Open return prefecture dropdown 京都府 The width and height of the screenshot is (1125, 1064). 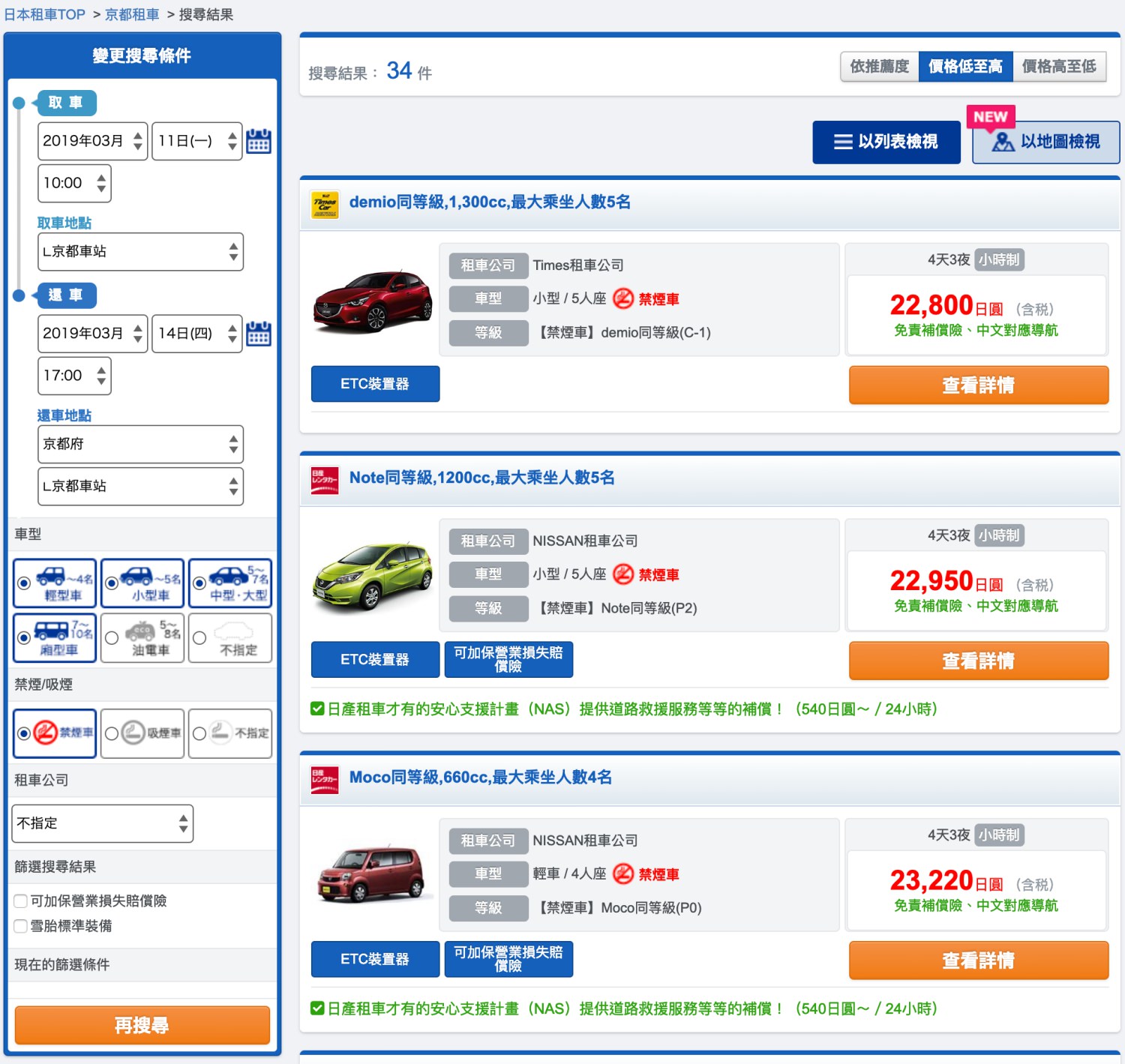(x=140, y=445)
